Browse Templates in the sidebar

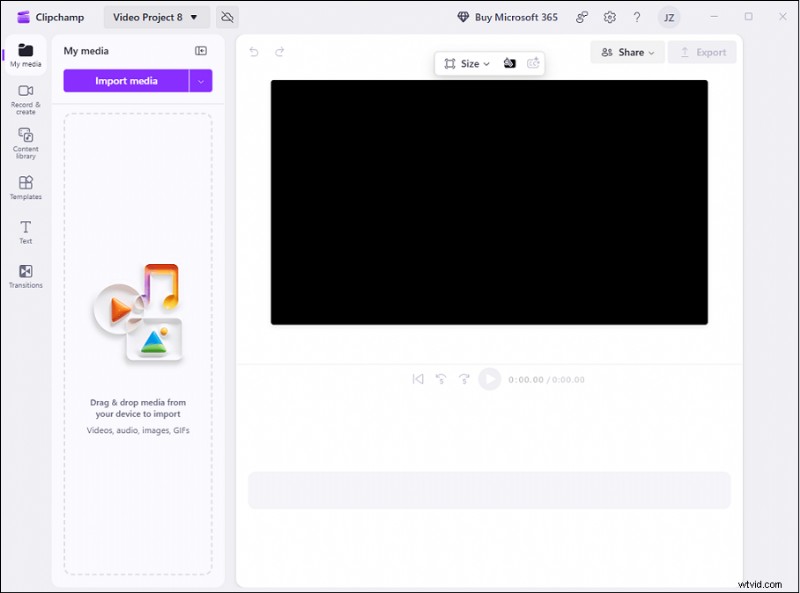click(x=25, y=186)
